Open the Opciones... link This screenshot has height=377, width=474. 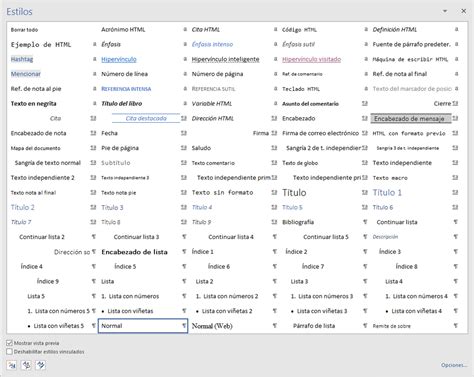454,365
